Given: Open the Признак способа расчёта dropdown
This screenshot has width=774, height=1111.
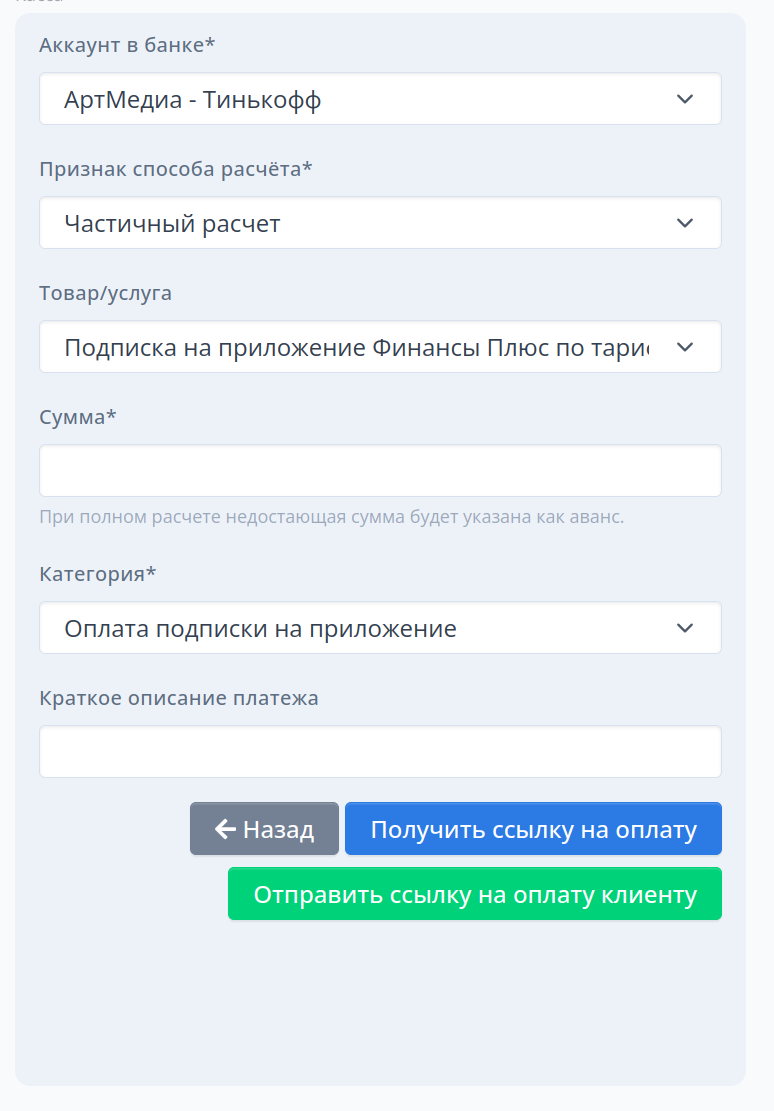Looking at the screenshot, I should 380,223.
